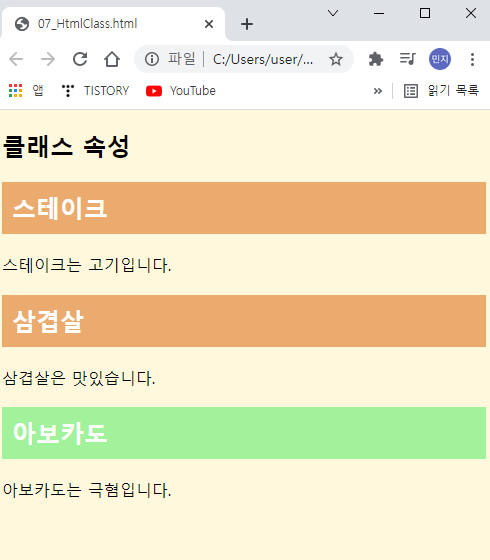This screenshot has height=560, width=490.
Task: Go forward using the forward arrow
Action: pos(48,59)
